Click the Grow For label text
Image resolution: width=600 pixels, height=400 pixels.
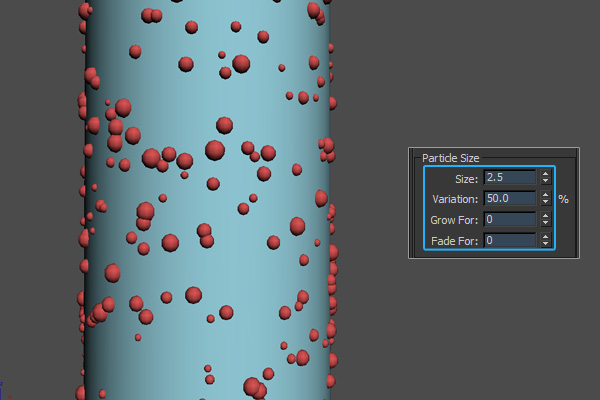[456, 220]
